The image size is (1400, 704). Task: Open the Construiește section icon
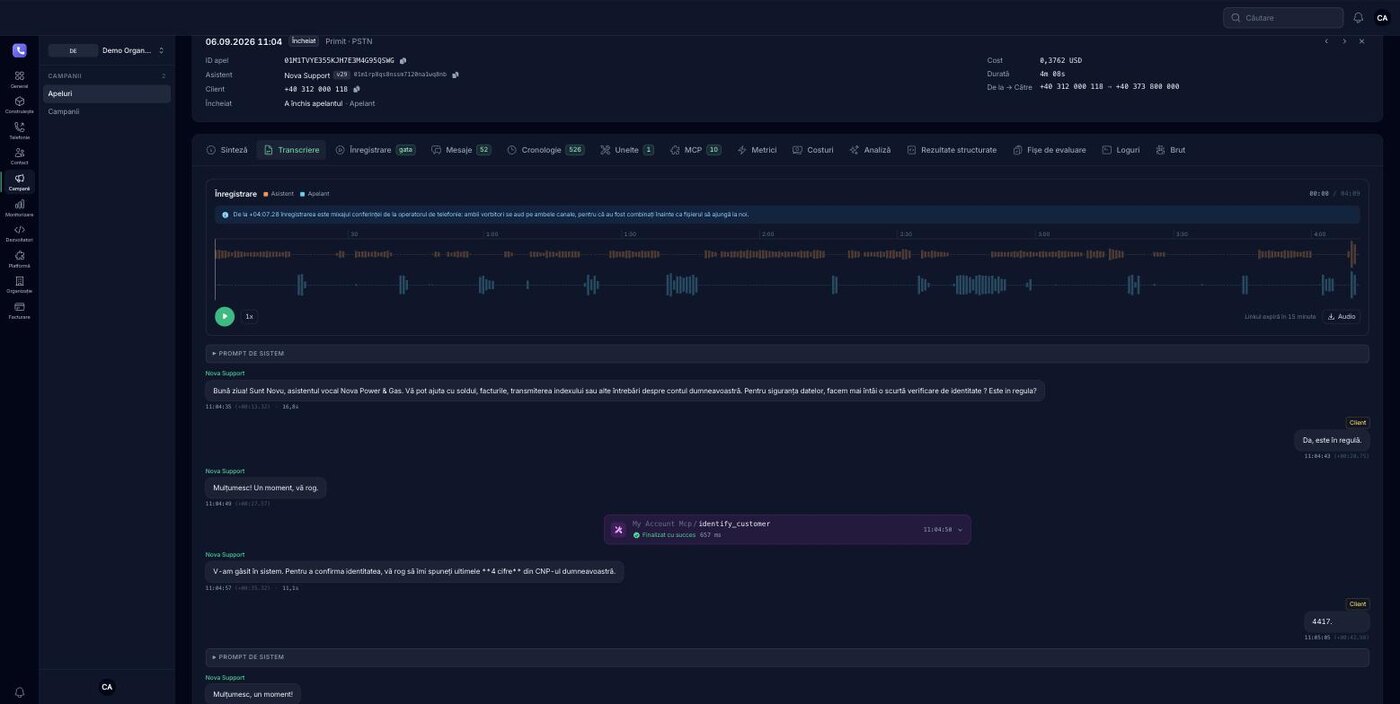point(19,104)
